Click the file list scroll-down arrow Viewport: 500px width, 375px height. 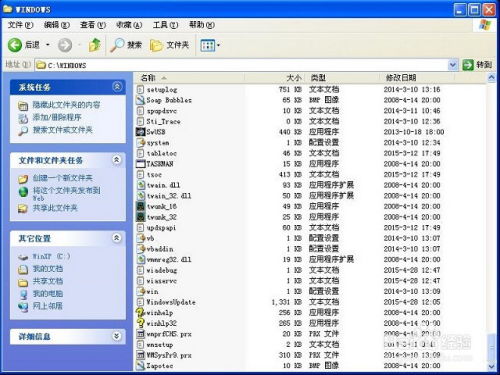point(491,366)
